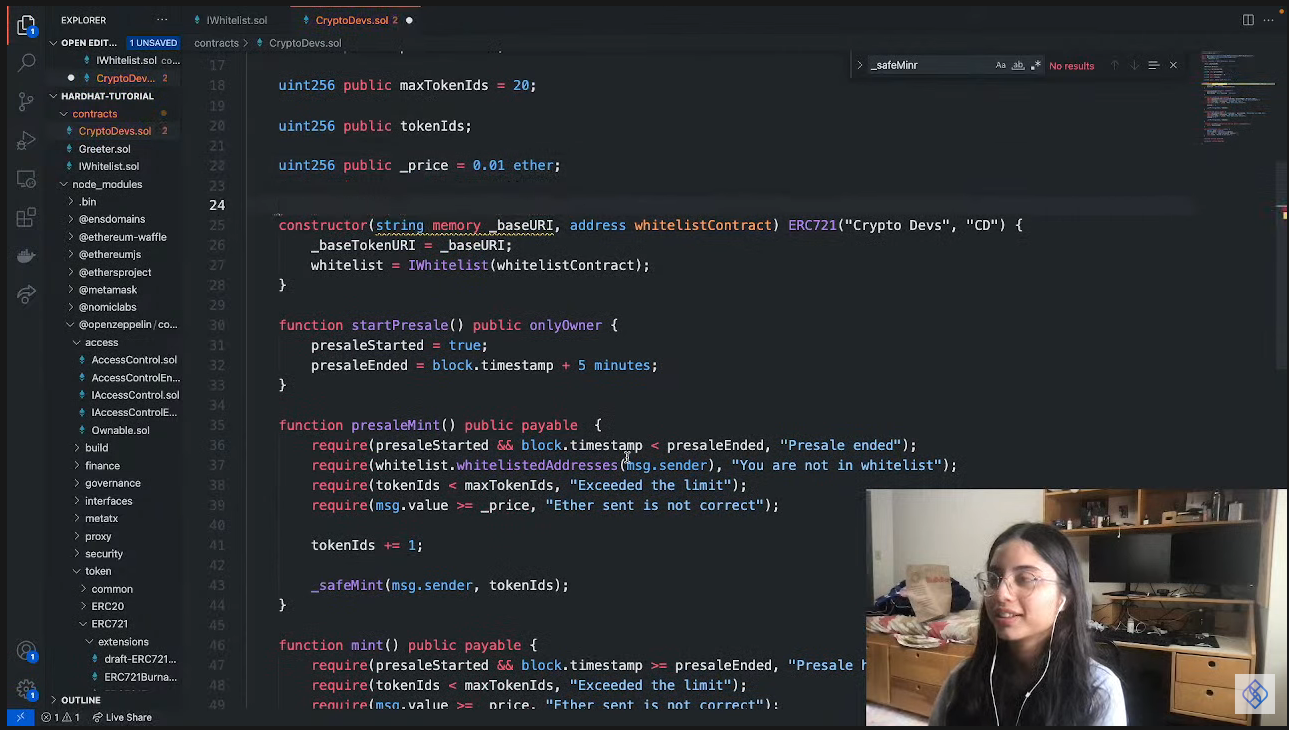The image size is (1289, 730).
Task: Click contracts in the breadcrumb
Action: point(216,43)
